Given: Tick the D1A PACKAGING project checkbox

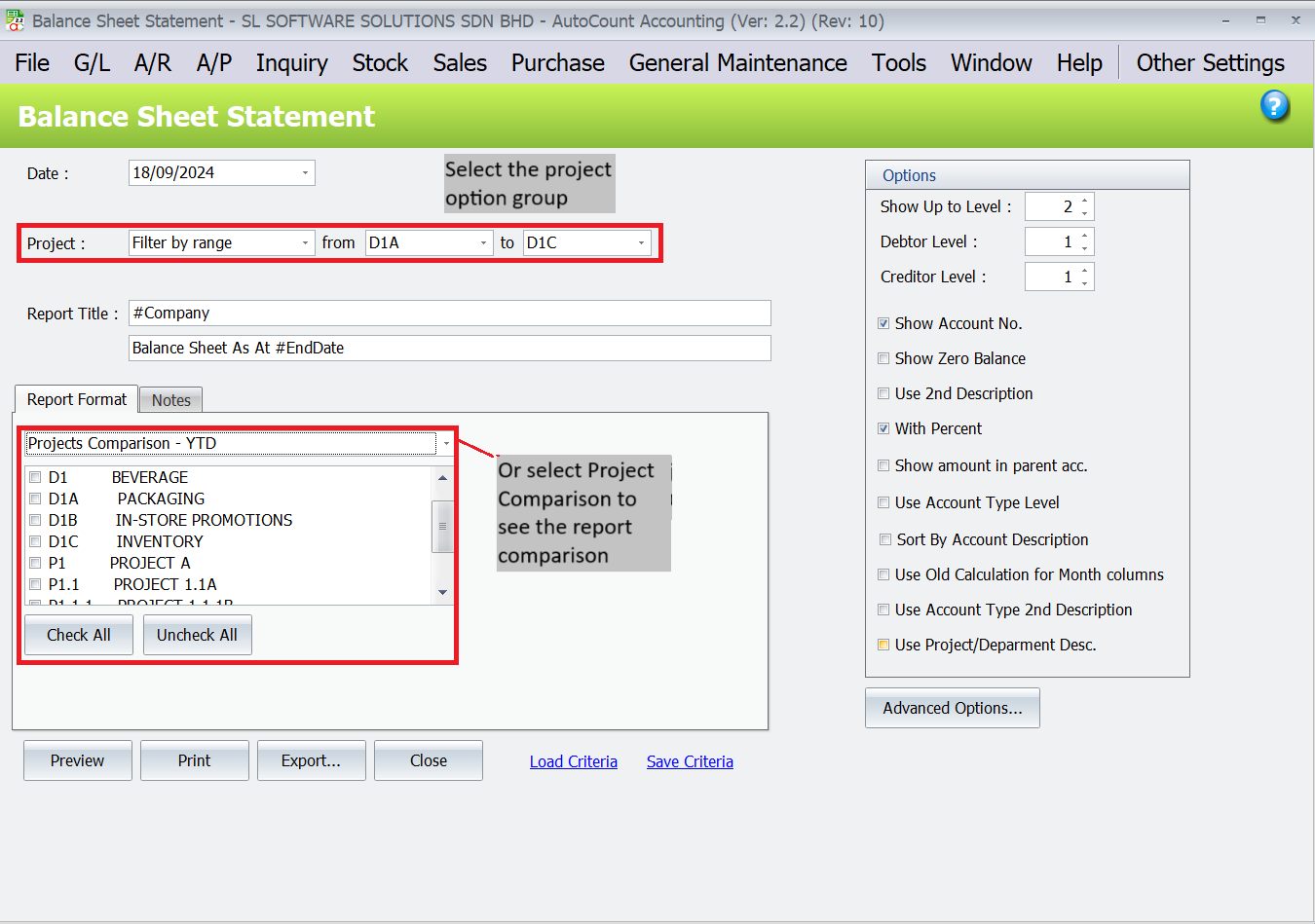Looking at the screenshot, I should [x=35, y=499].
